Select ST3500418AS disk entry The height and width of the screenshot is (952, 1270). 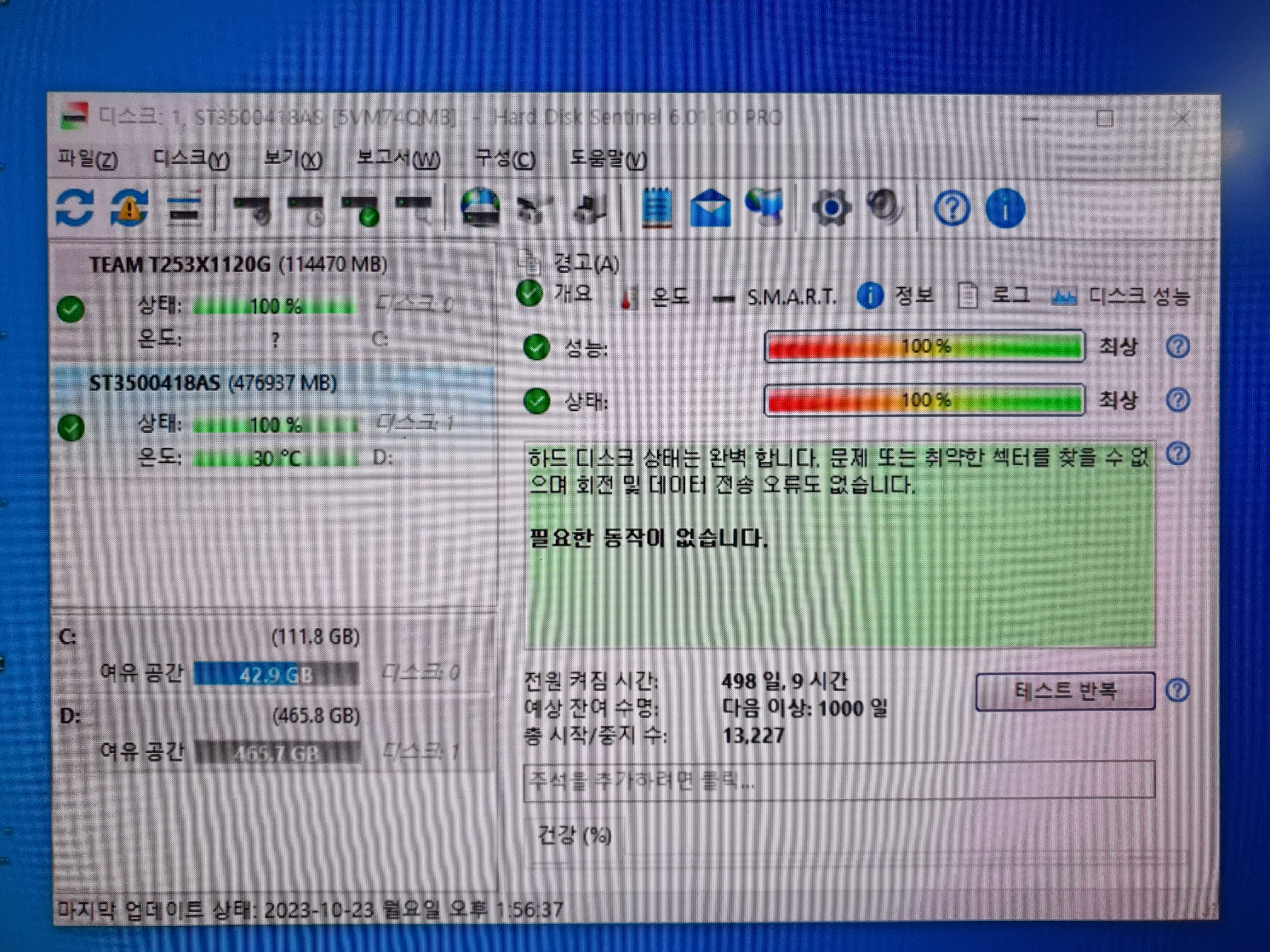[274, 421]
